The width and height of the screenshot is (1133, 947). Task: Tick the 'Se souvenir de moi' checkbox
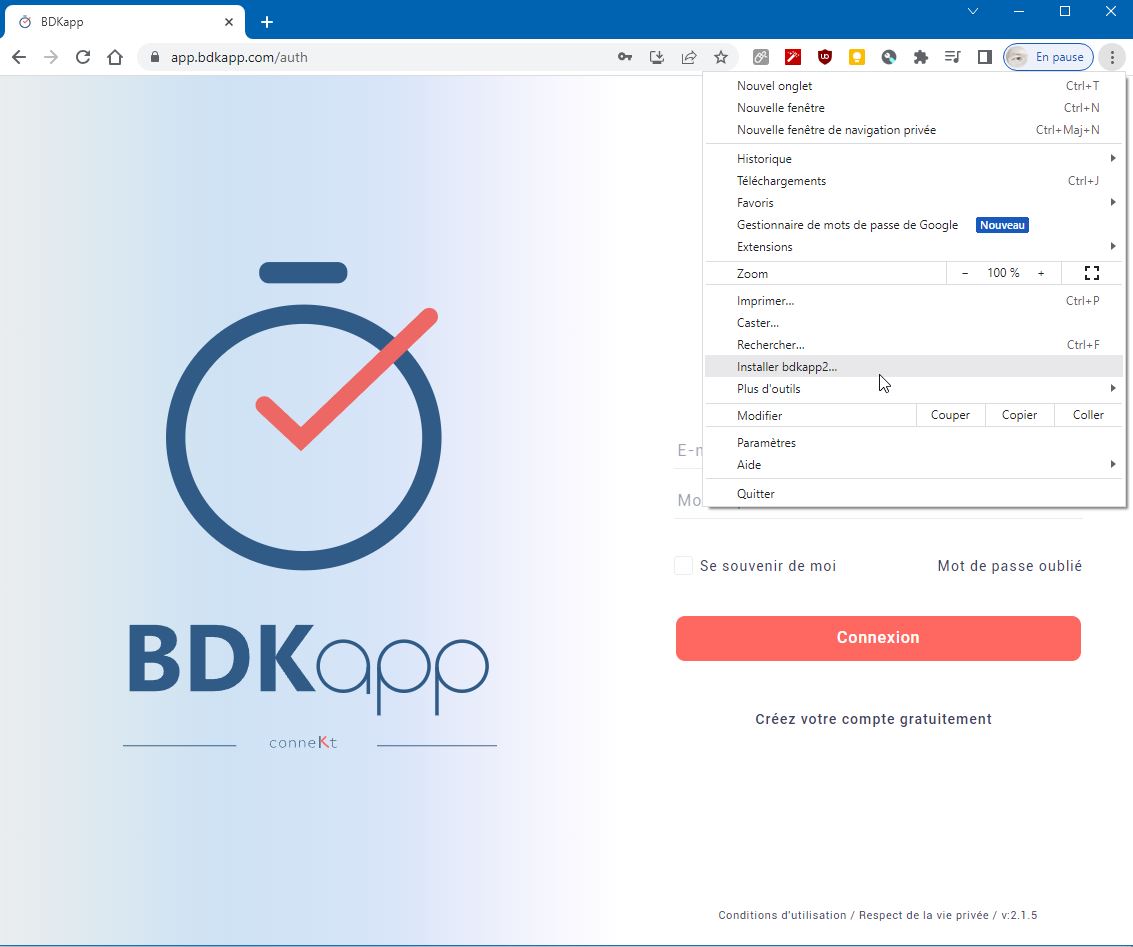pos(683,566)
